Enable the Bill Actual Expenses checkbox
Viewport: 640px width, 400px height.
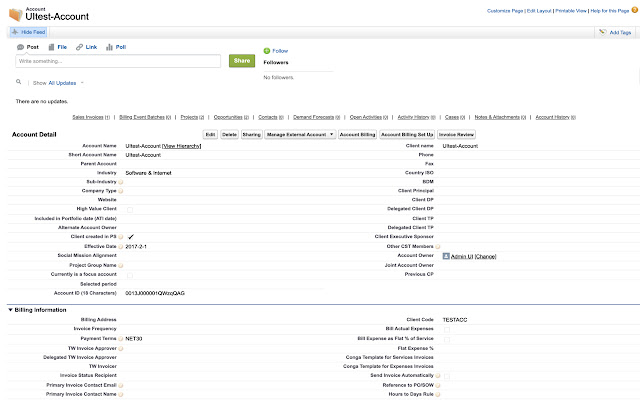pyautogui.click(x=447, y=329)
